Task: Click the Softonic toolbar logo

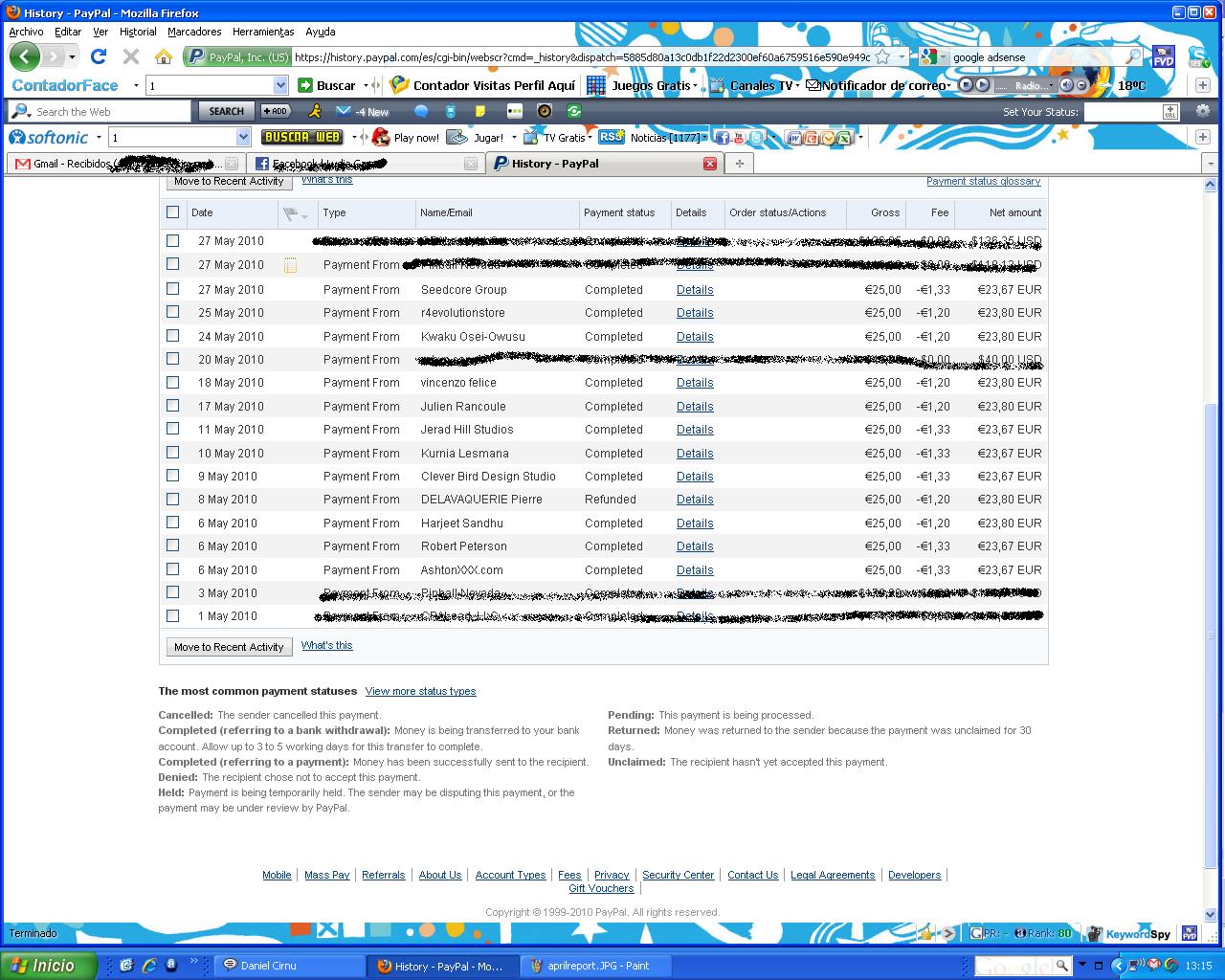Action: tap(49, 137)
